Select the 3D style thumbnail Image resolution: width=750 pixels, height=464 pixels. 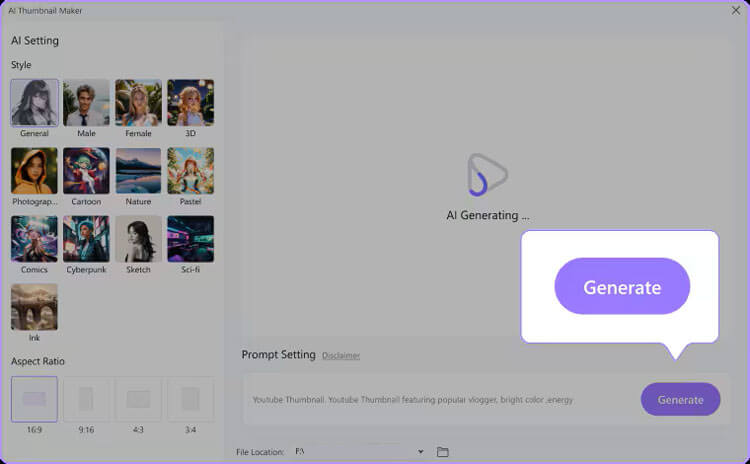coord(190,102)
